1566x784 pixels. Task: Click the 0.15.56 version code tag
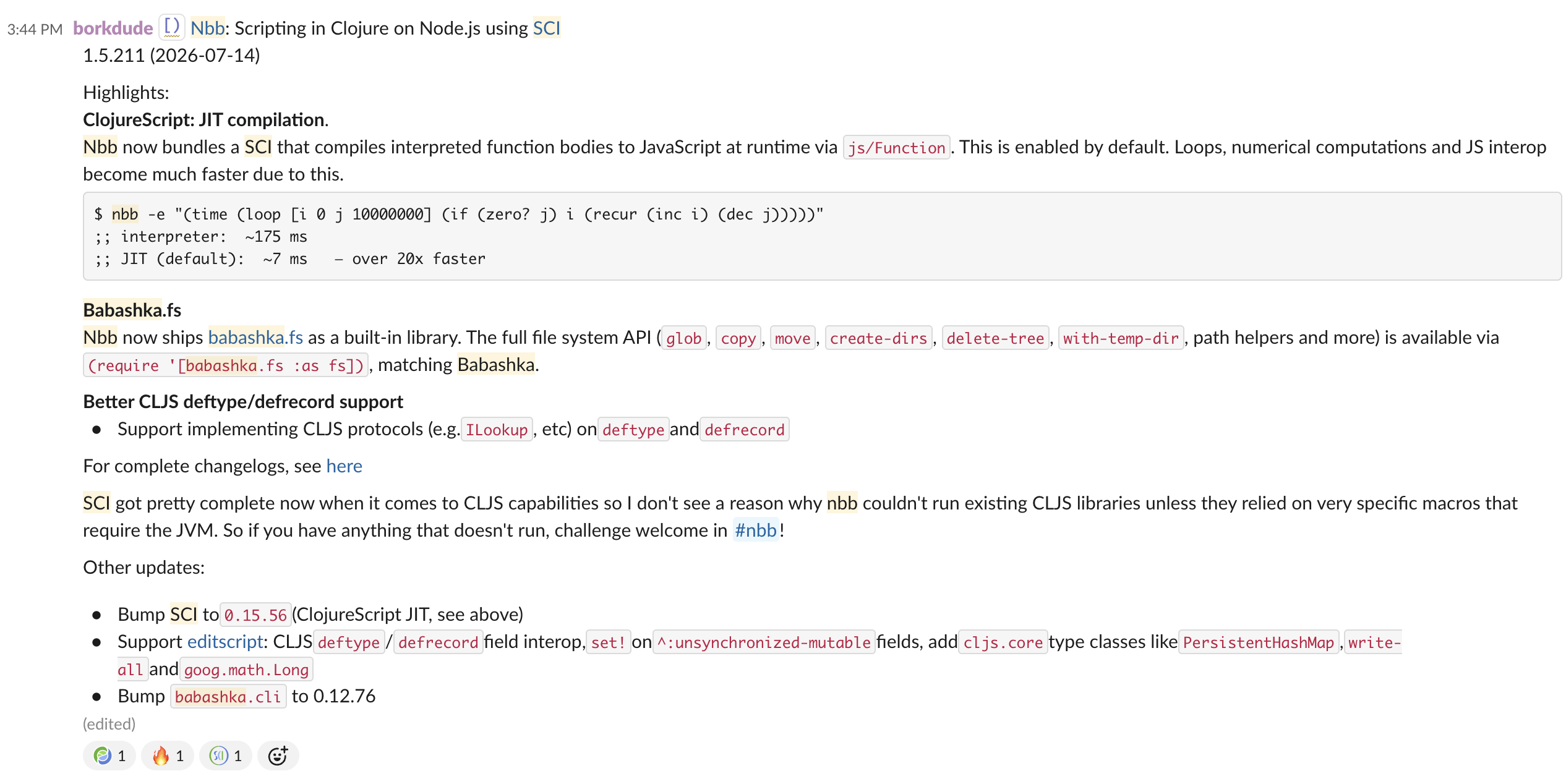click(x=255, y=615)
